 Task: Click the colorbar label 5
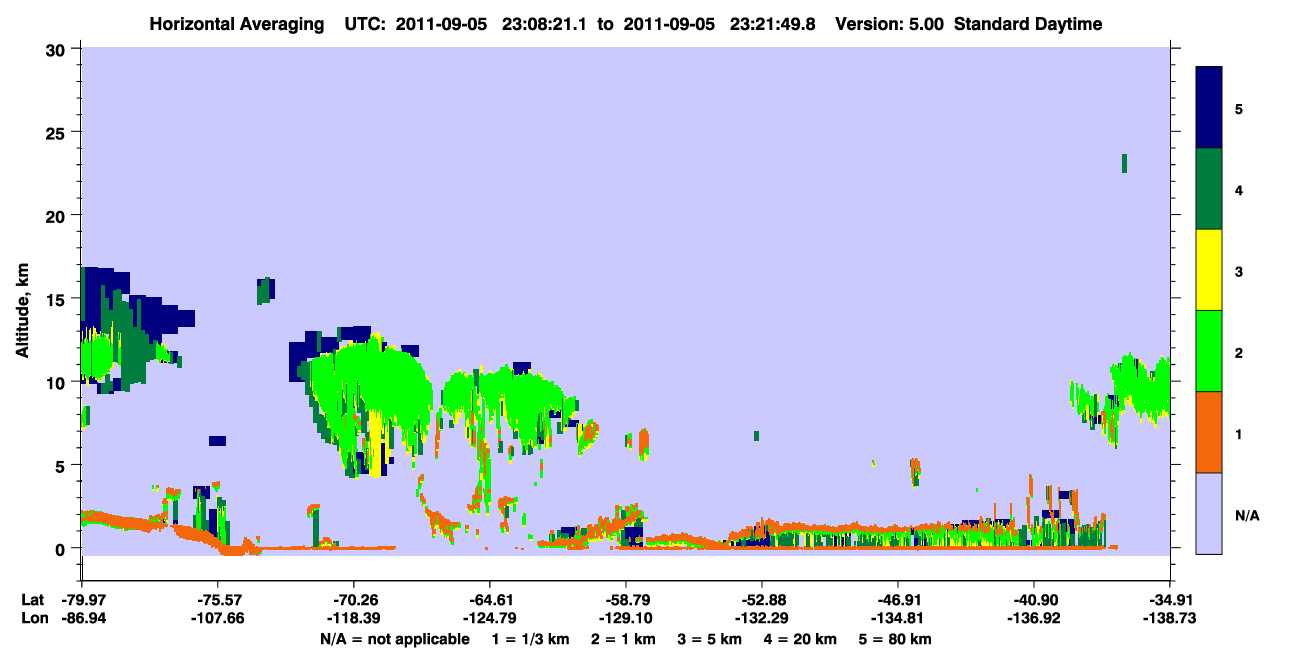pos(1239,108)
